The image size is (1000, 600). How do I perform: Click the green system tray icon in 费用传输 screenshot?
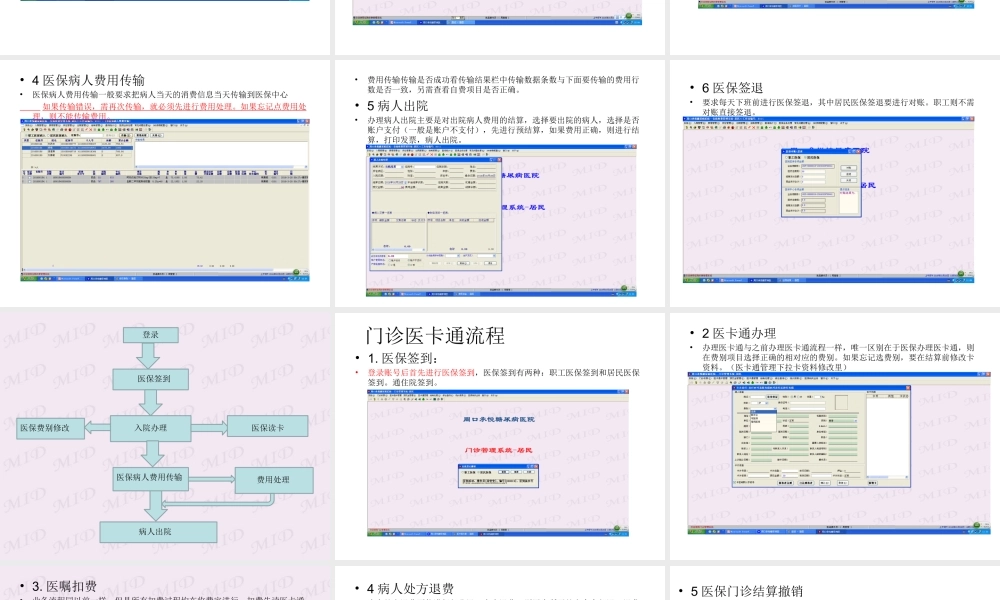(295, 271)
